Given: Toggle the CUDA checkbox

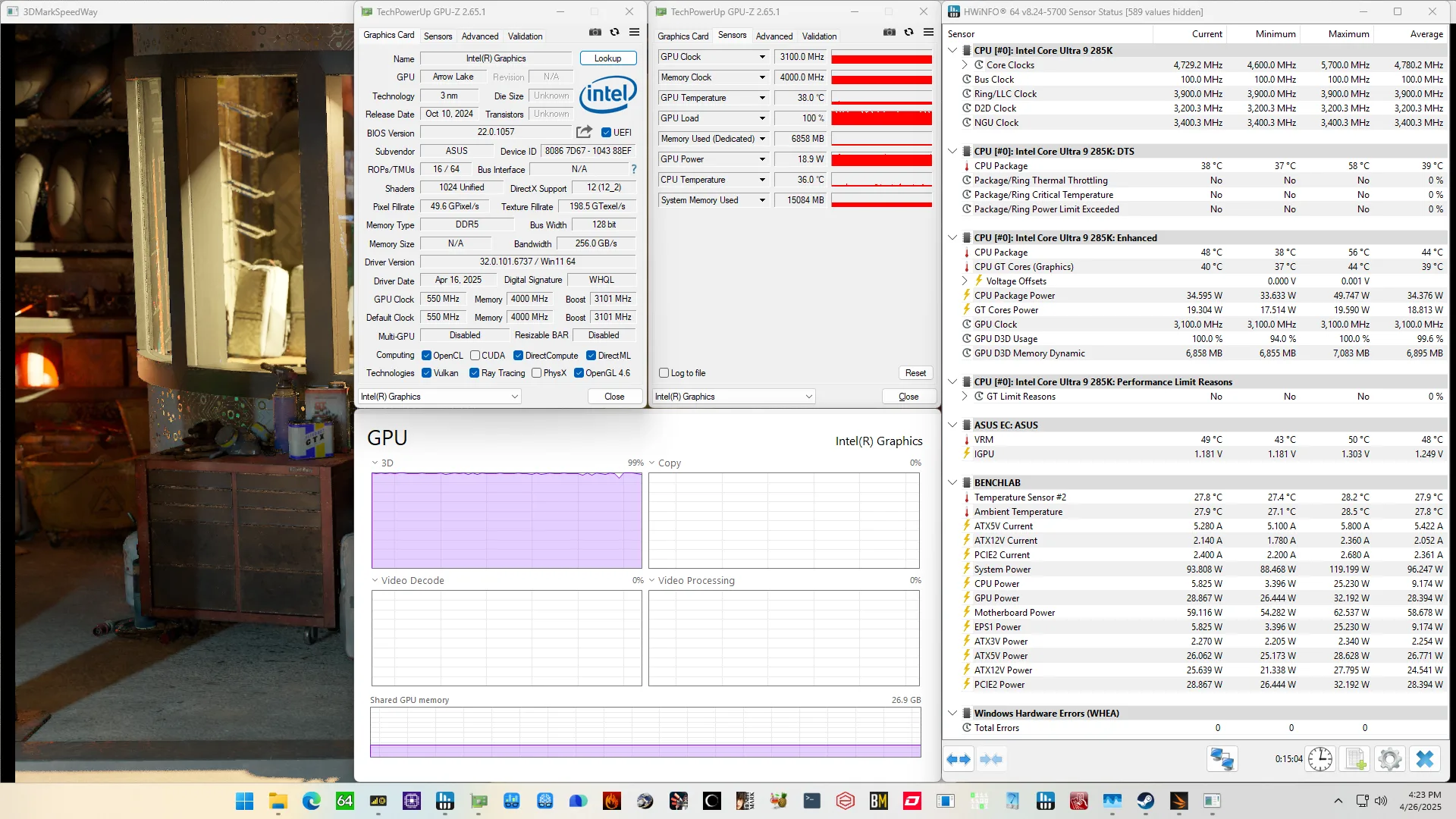Looking at the screenshot, I should pos(475,356).
